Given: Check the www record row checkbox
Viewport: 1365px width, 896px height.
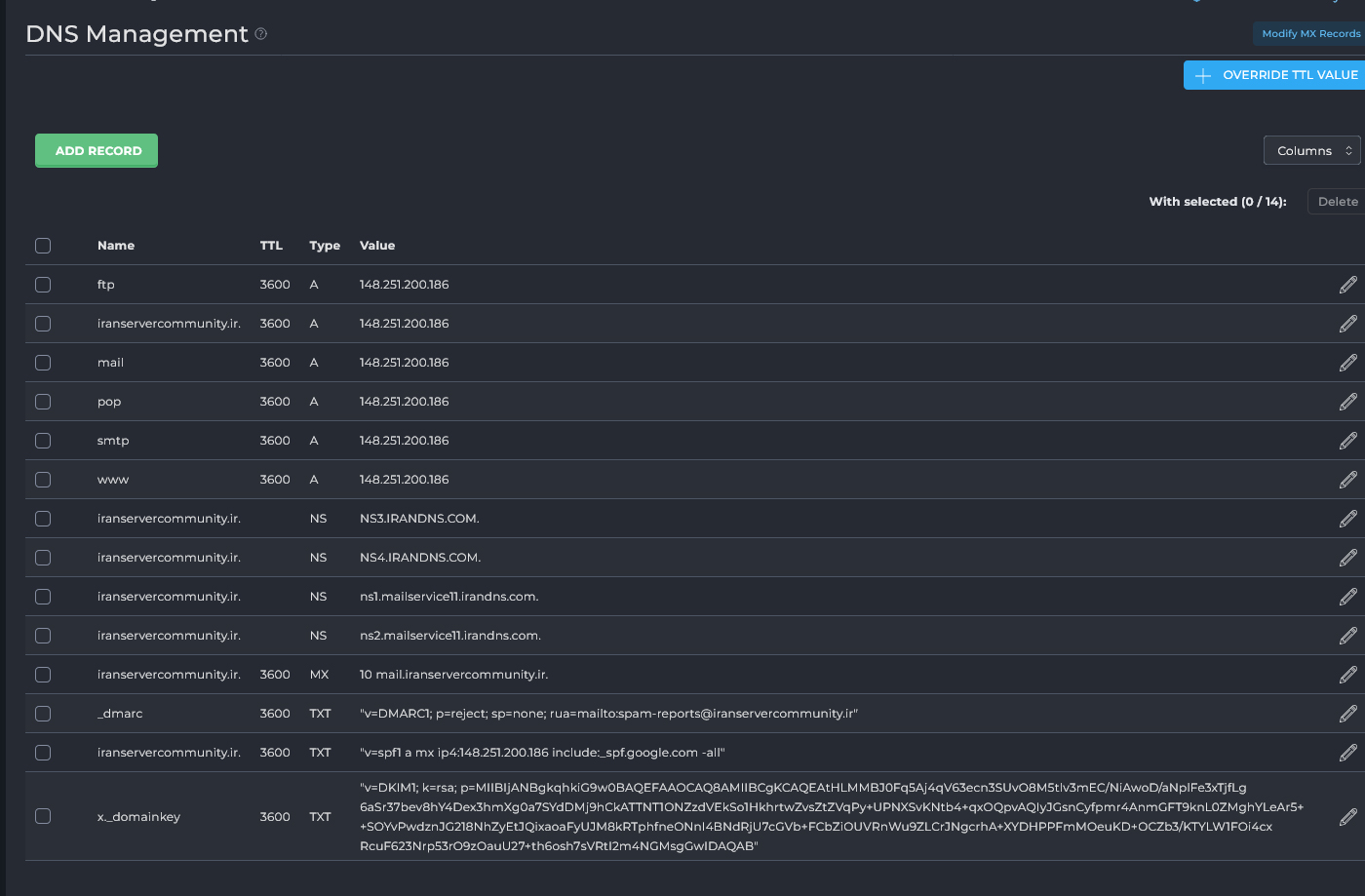Looking at the screenshot, I should point(43,479).
